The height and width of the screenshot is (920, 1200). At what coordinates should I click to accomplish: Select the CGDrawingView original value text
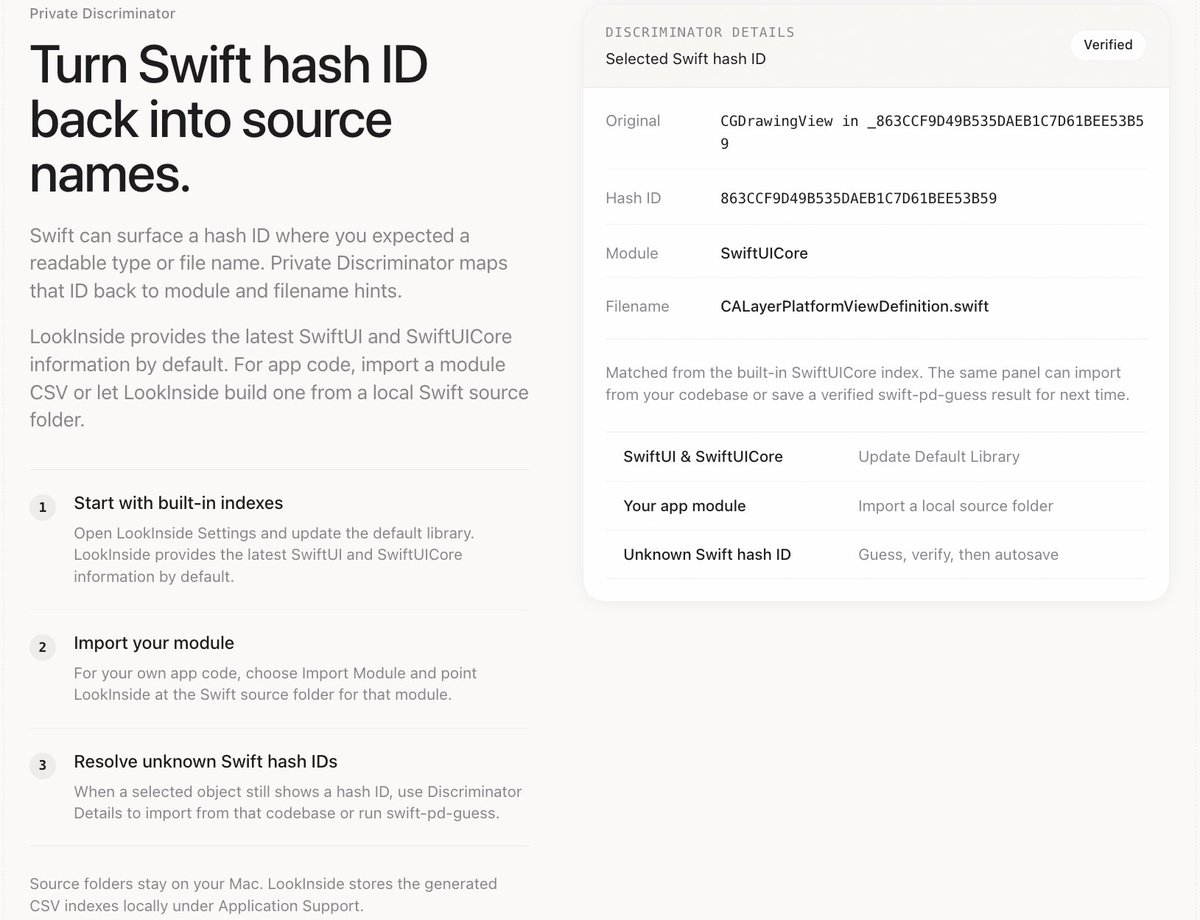pyautogui.click(x=932, y=132)
